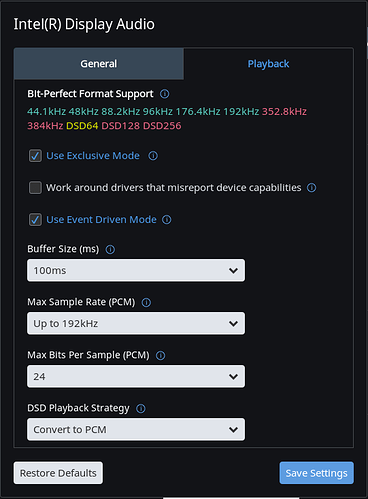This screenshot has height=499, width=368.
Task: Show info for Buffer Size (ms)
Action: pyautogui.click(x=110, y=249)
